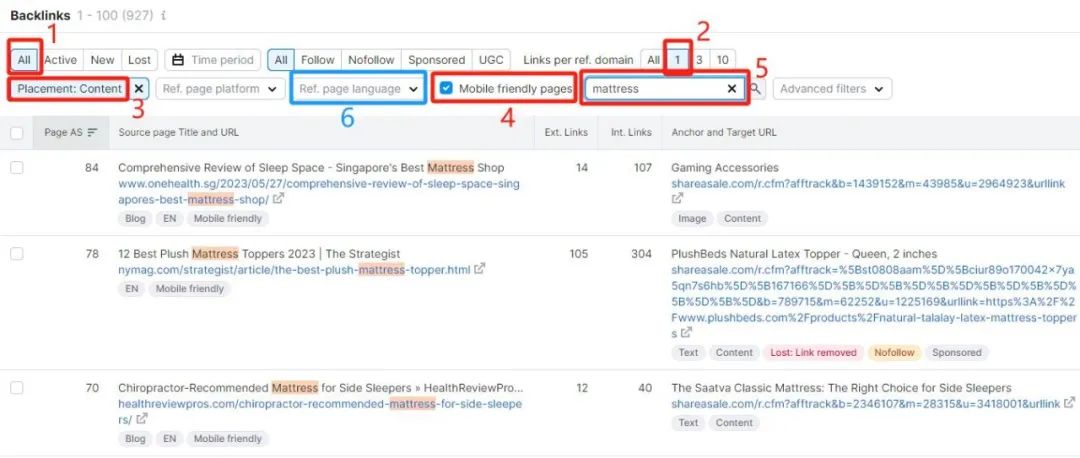
Task: Click title Chiropractor-Recommended Mattress for Side Sleepers
Action: click(x=321, y=388)
